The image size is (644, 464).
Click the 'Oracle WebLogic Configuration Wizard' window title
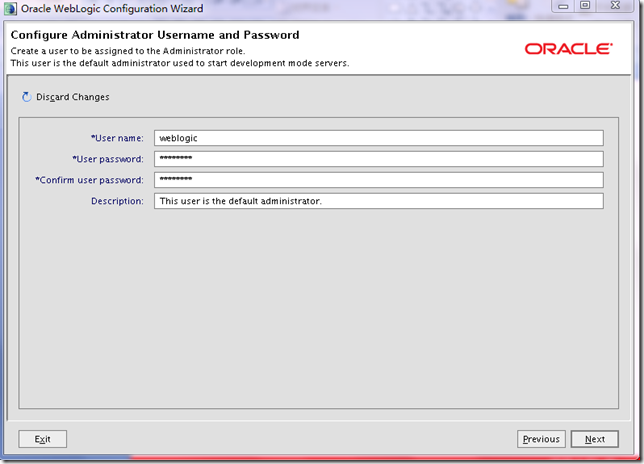[112, 9]
